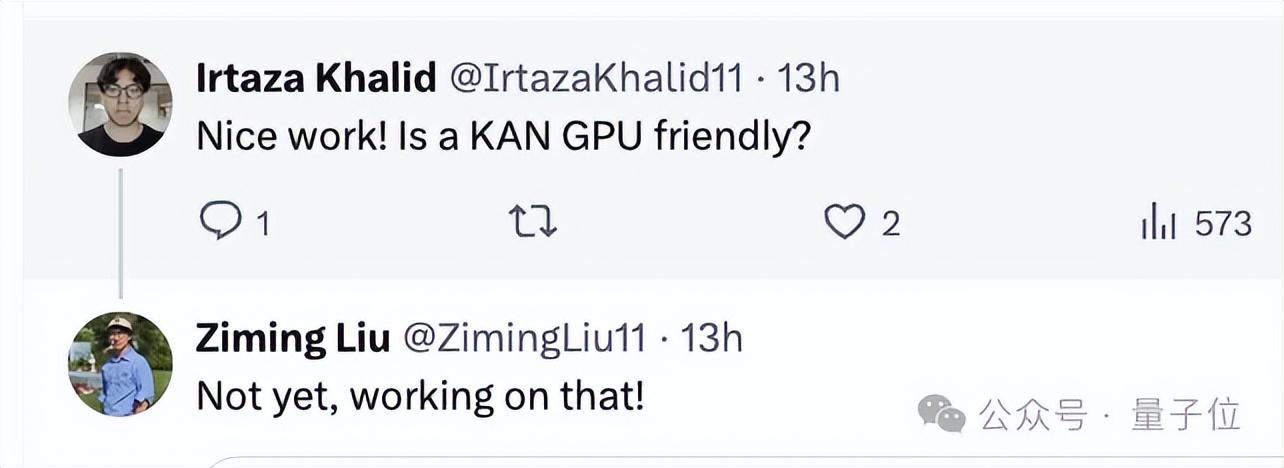Open timestamp 13h on Ziming Liu's reply
The height and width of the screenshot is (468, 1284).
tap(711, 338)
